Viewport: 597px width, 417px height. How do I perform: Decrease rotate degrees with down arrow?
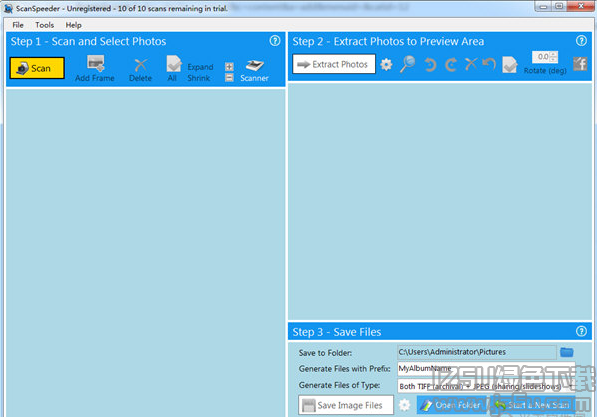pos(554,60)
